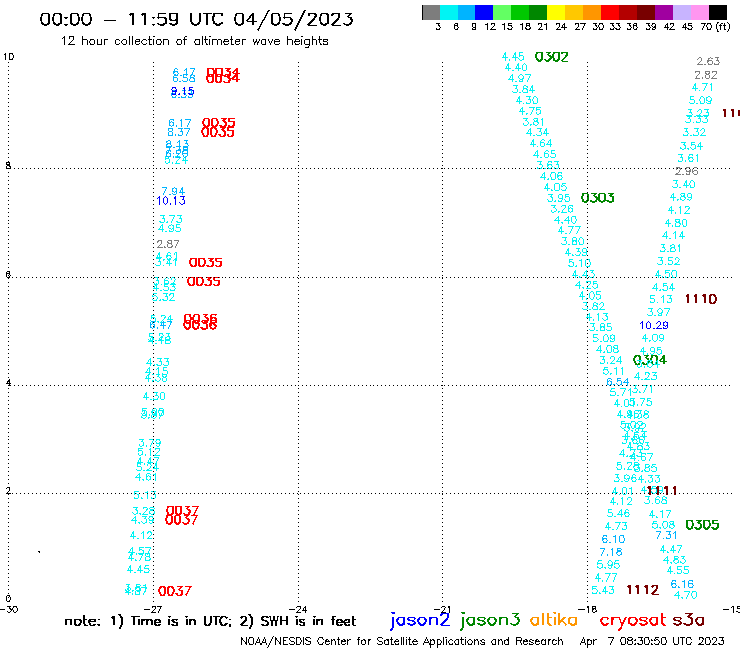Click the blue jason2 satellite label
The image size is (740, 650).
(x=420, y=620)
